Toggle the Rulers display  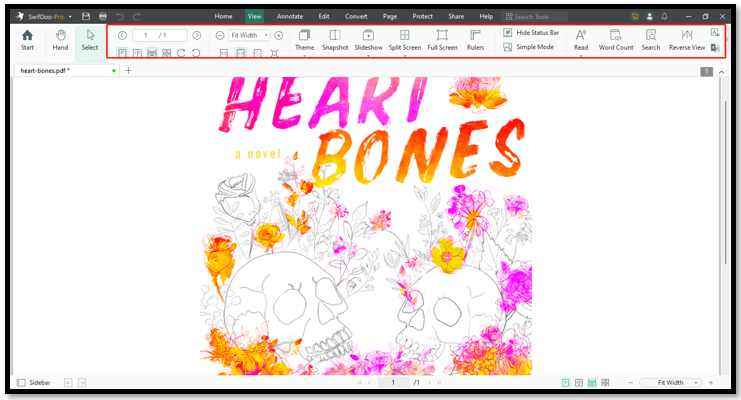(475, 41)
